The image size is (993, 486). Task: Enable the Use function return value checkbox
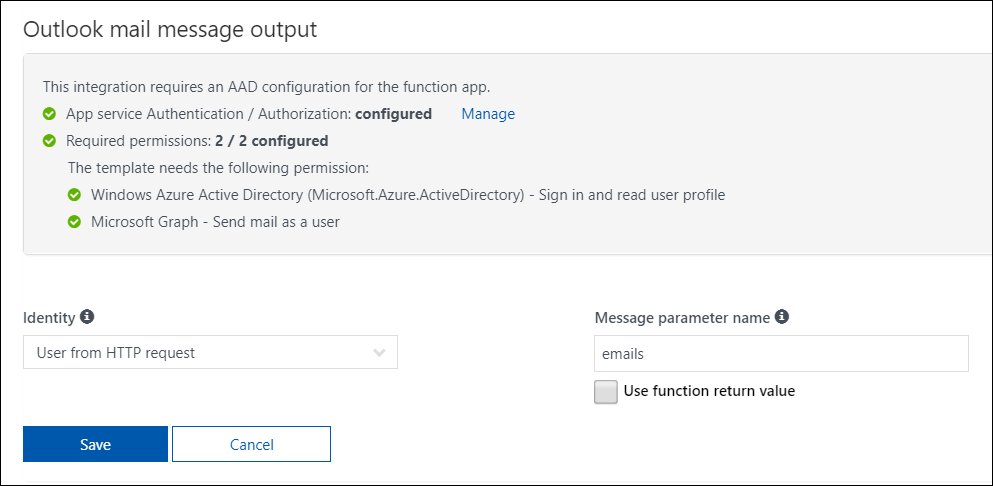606,392
